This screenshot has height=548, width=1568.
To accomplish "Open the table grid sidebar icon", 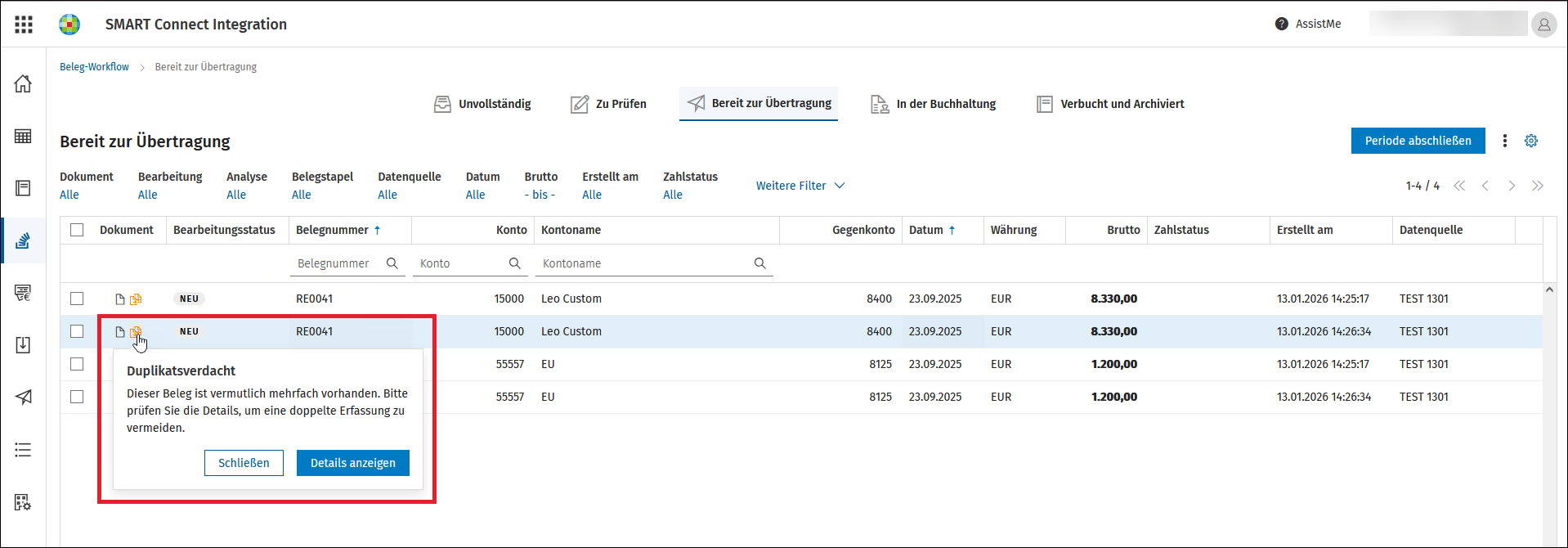I will pyautogui.click(x=23, y=136).
